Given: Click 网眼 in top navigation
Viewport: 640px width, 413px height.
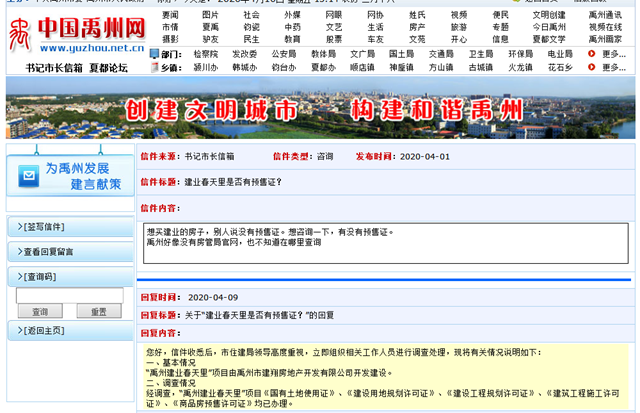Looking at the screenshot, I should click(333, 15).
